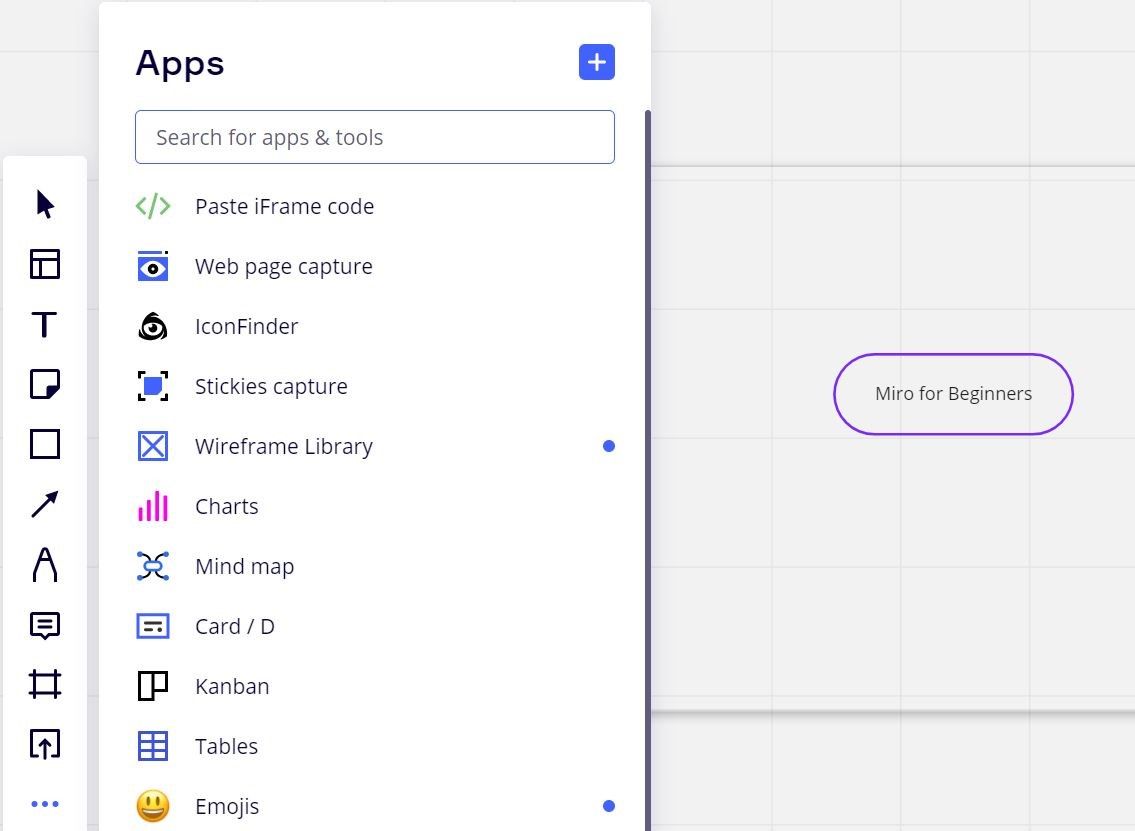Select the Miro for Beginners shape
The height and width of the screenshot is (831, 1135).
(953, 394)
